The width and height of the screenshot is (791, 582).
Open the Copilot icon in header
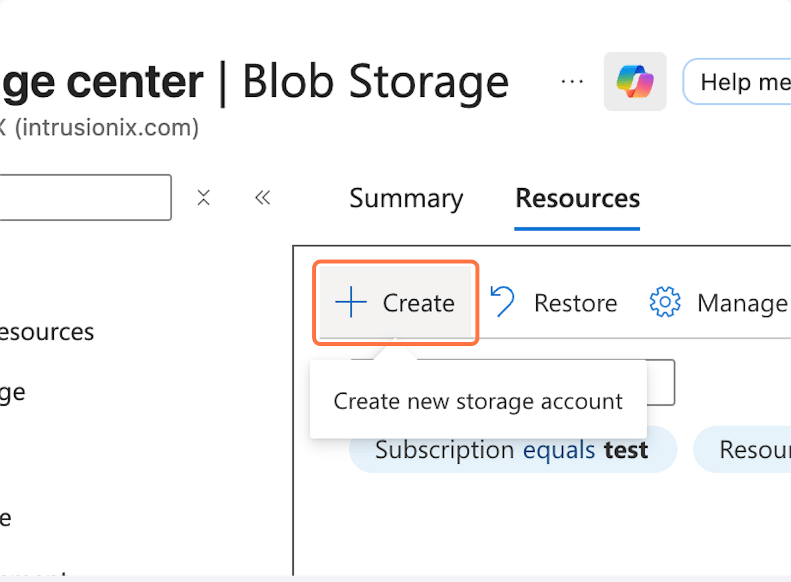(x=635, y=81)
